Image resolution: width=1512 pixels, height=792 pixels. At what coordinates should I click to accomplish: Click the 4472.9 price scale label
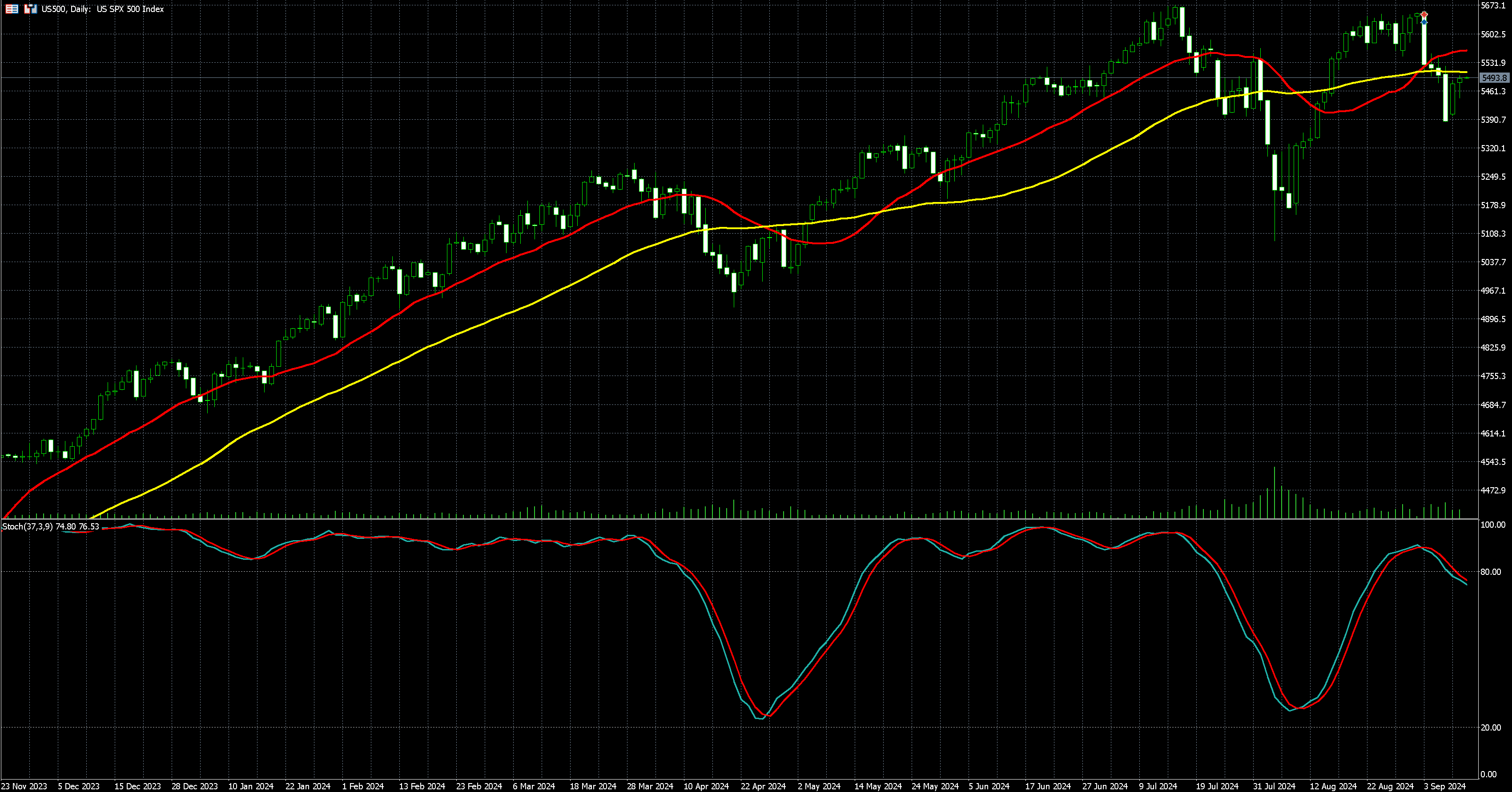(1493, 490)
